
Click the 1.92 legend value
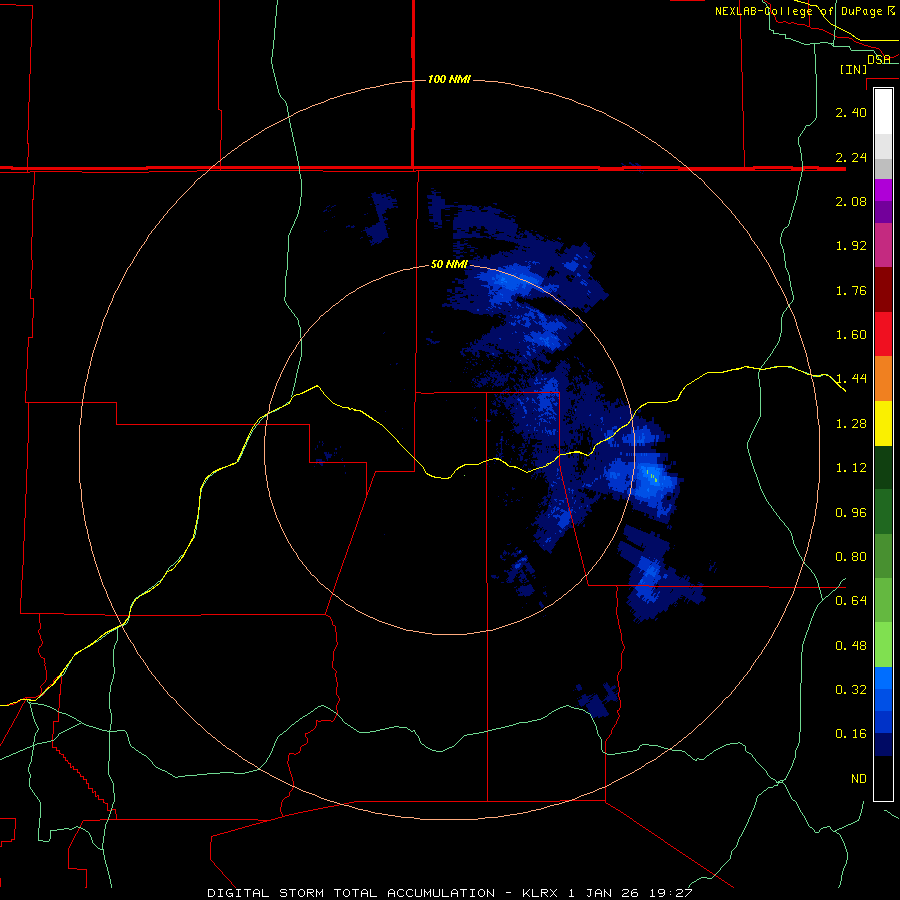click(x=851, y=246)
